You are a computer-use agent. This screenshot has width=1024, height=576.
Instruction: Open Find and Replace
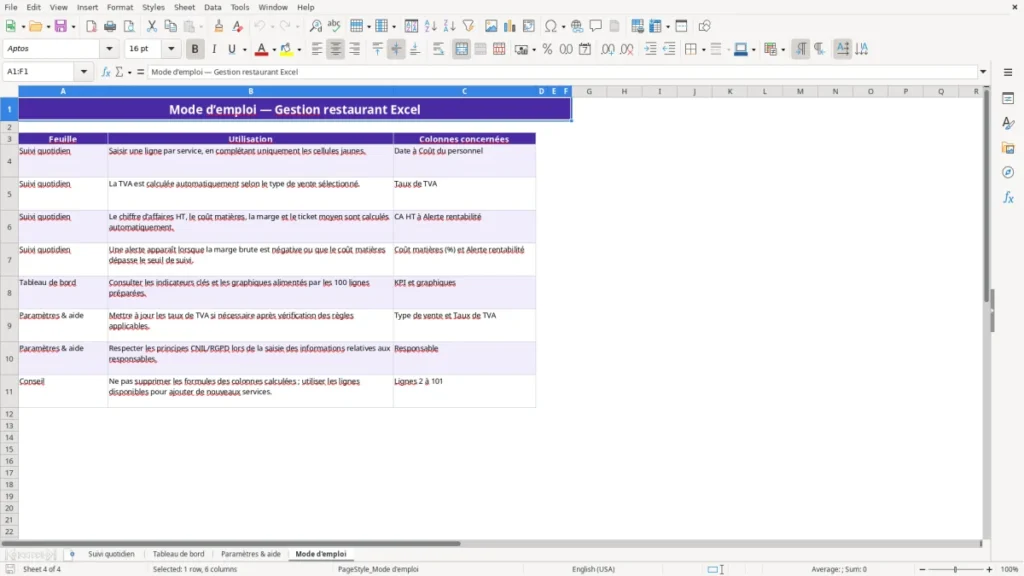click(315, 26)
